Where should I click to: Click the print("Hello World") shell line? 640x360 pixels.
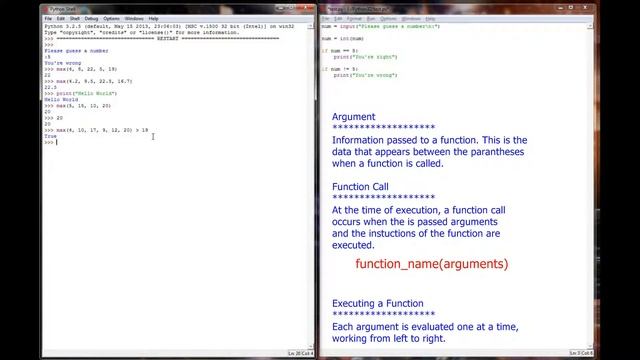tap(81, 93)
